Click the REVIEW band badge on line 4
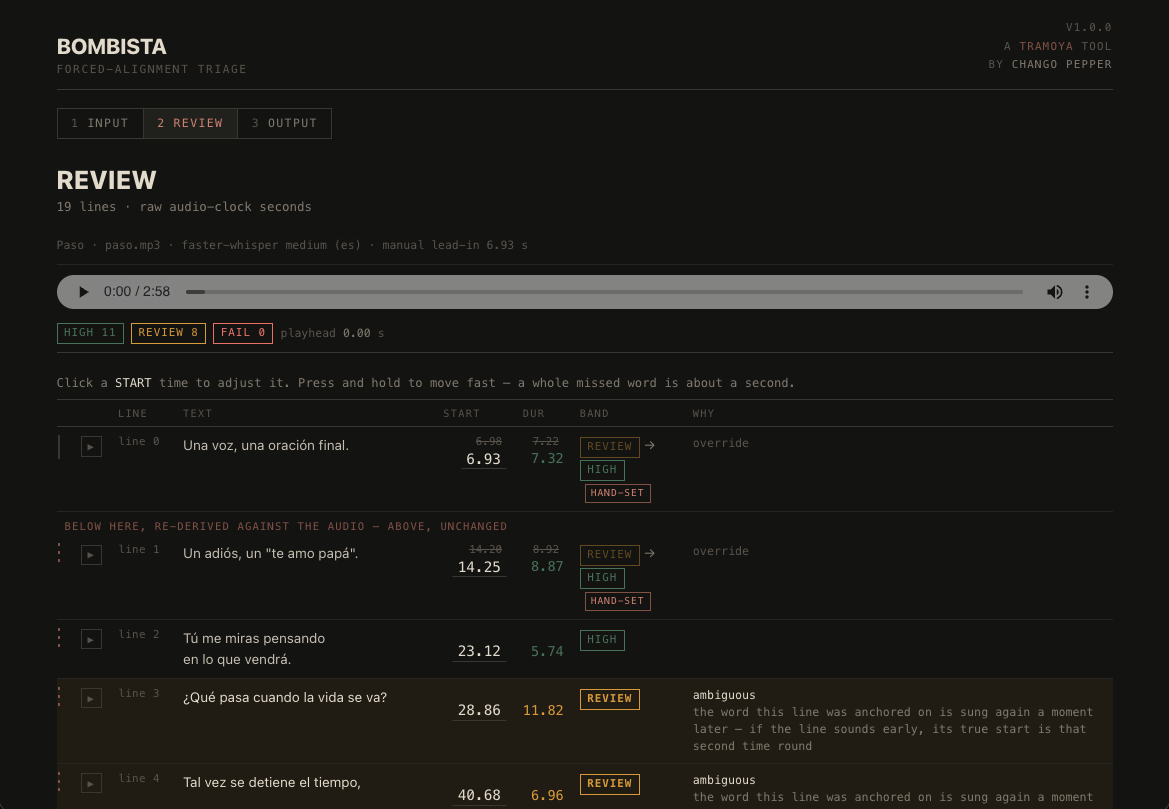 pyautogui.click(x=610, y=784)
